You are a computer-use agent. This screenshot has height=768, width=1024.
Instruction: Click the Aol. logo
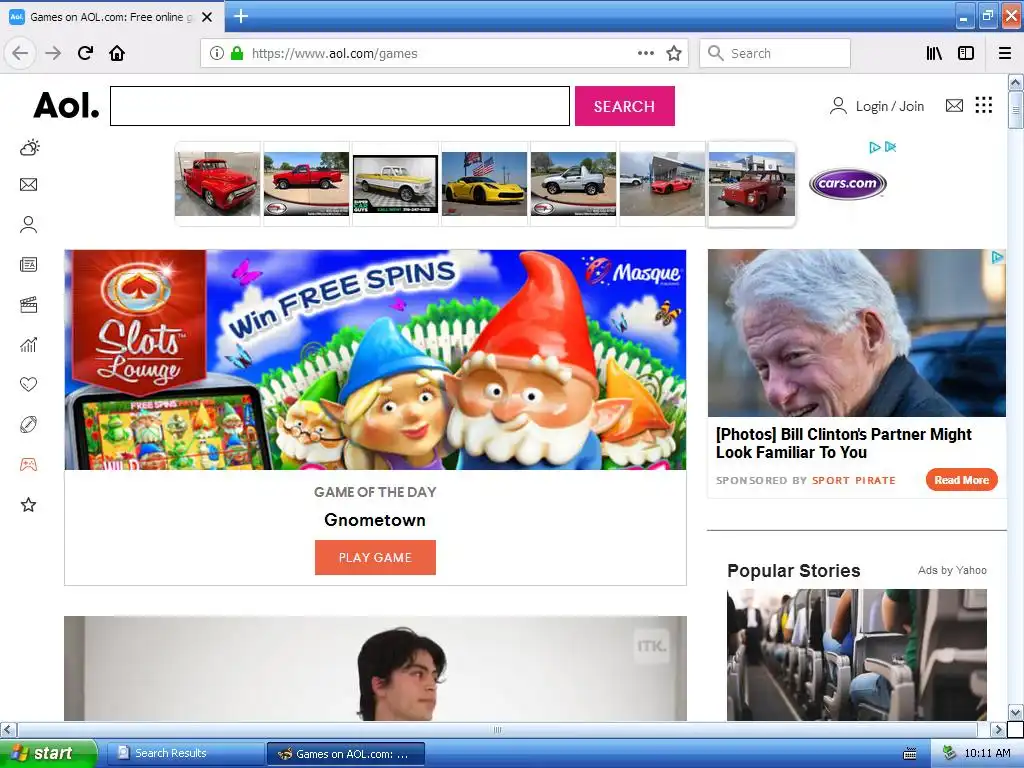pos(67,105)
